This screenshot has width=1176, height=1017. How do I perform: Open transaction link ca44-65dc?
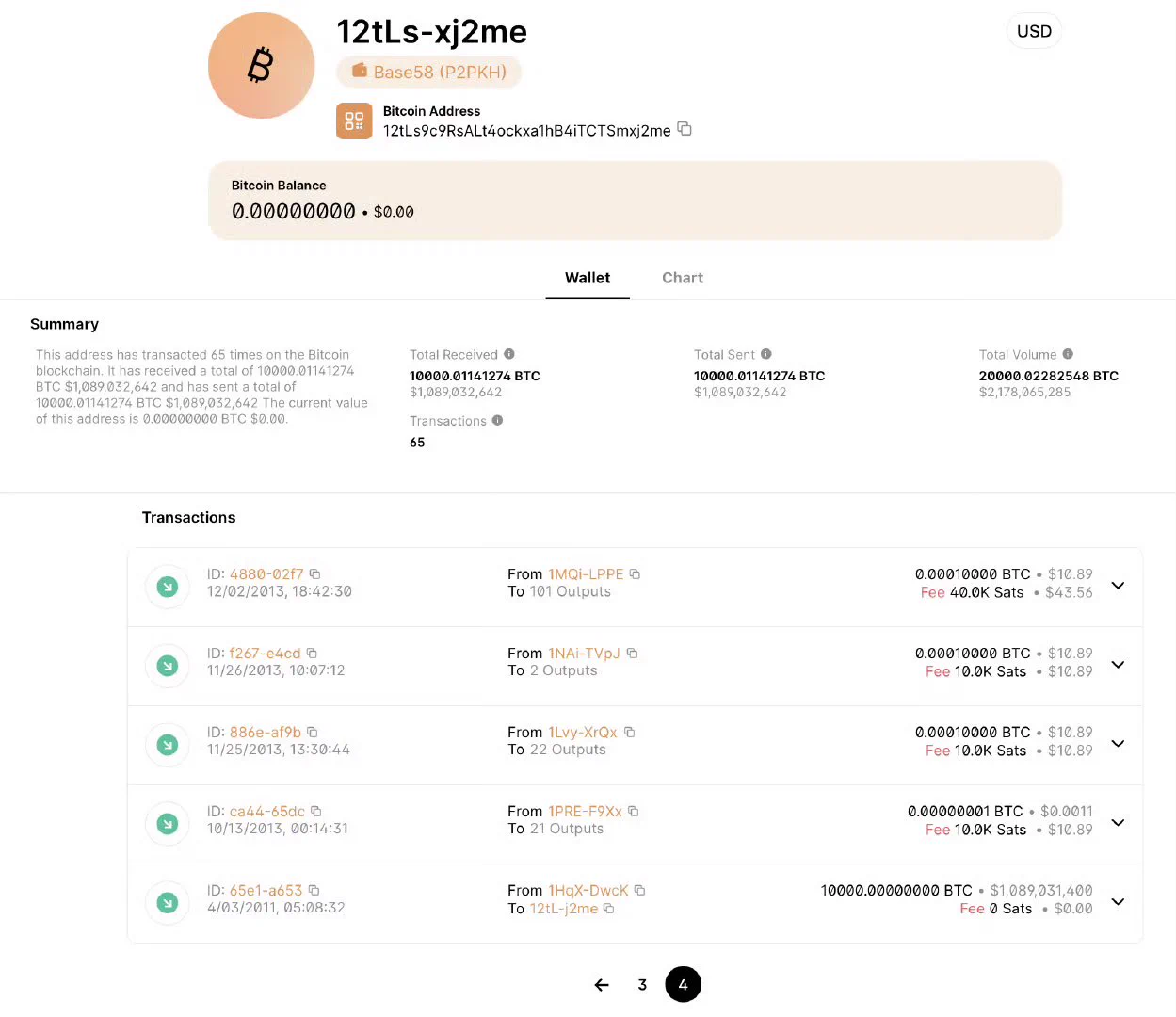point(267,811)
